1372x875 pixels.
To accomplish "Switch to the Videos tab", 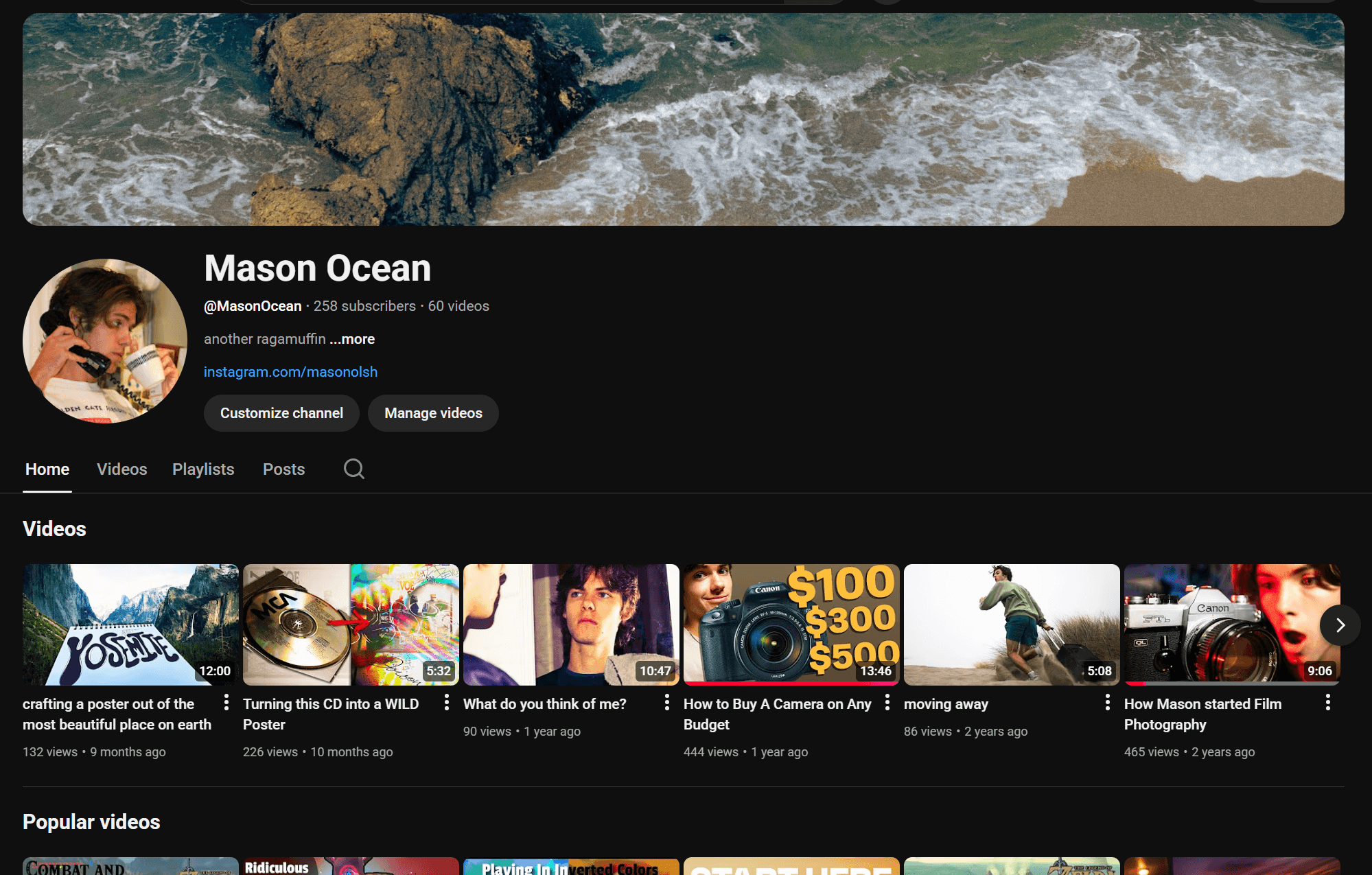I will [121, 469].
